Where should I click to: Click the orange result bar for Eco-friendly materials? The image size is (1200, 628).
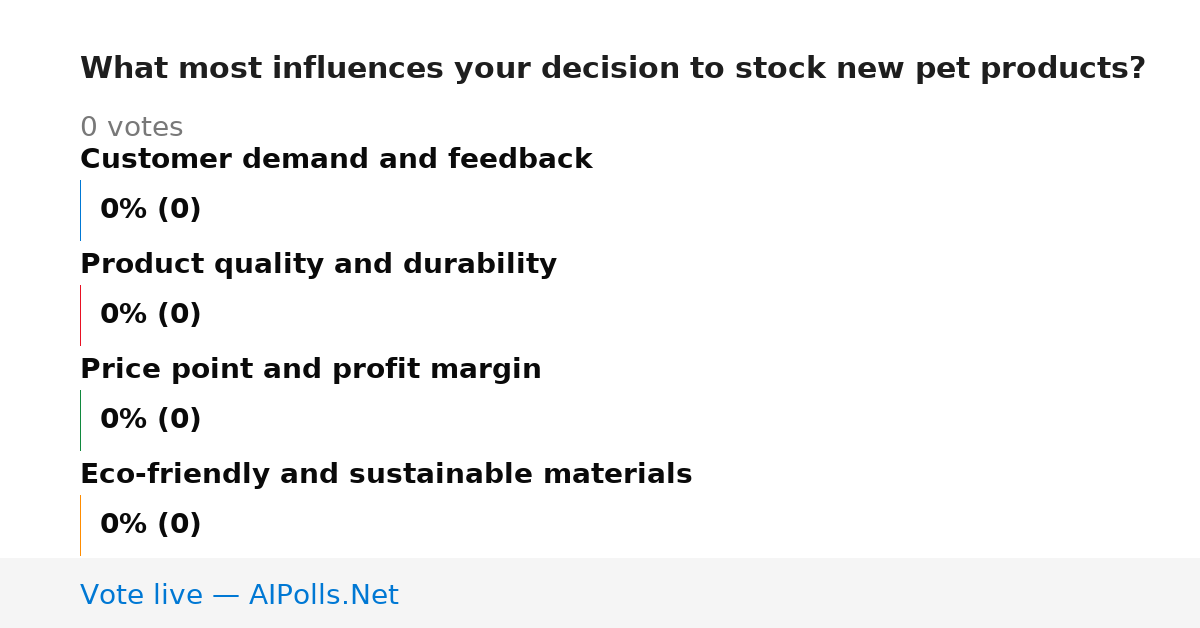pos(80,525)
